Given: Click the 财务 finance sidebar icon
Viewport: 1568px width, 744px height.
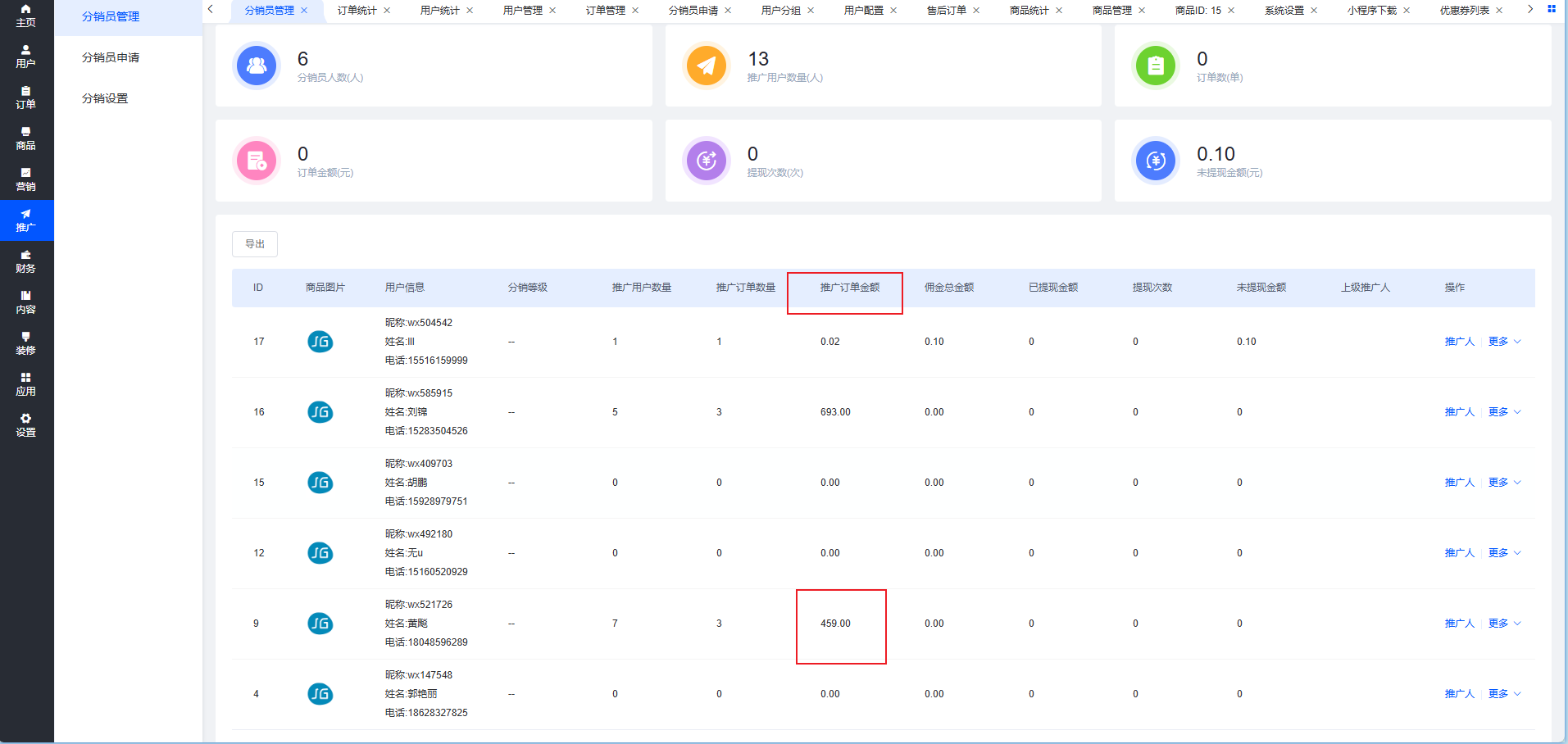Looking at the screenshot, I should [25, 261].
